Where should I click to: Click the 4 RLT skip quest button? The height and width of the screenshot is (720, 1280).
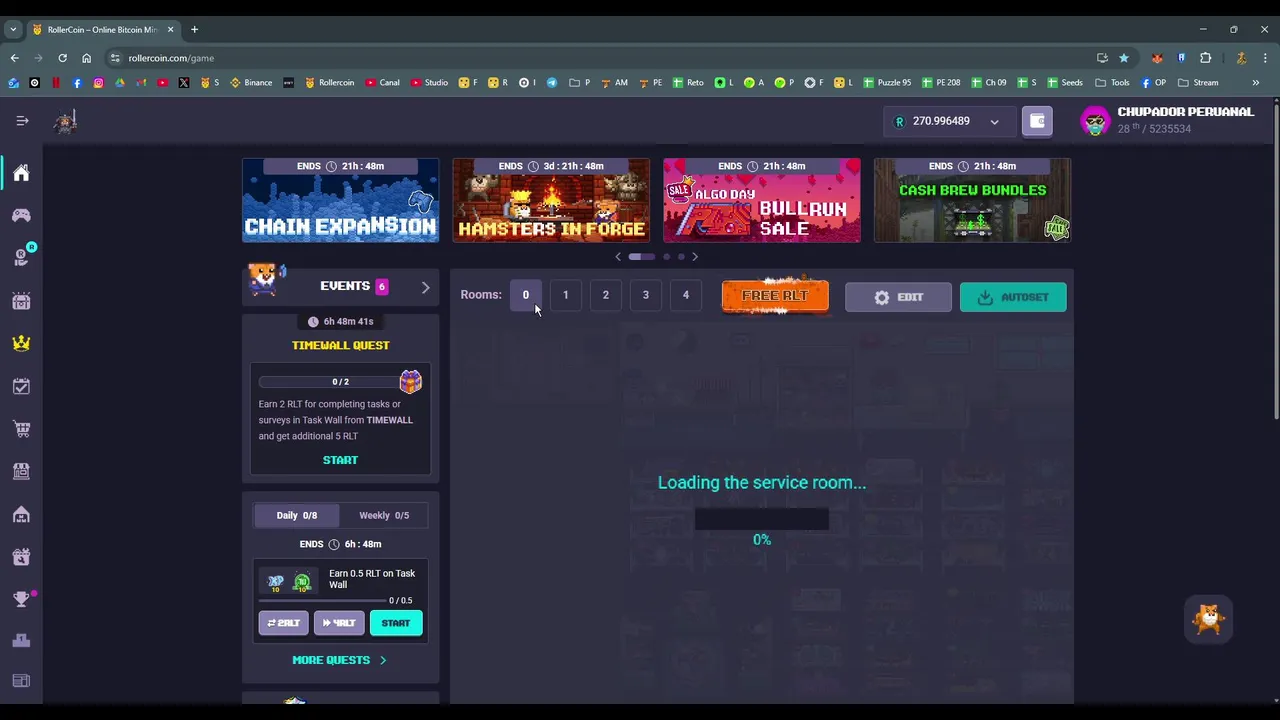(x=339, y=623)
